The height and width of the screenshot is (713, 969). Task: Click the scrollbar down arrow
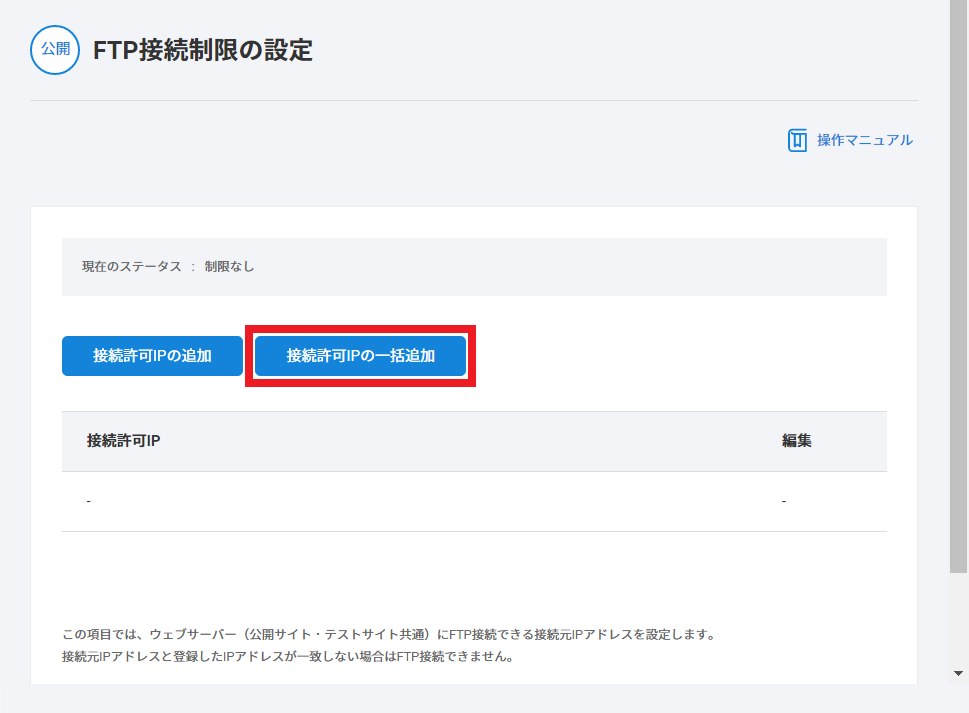958,673
